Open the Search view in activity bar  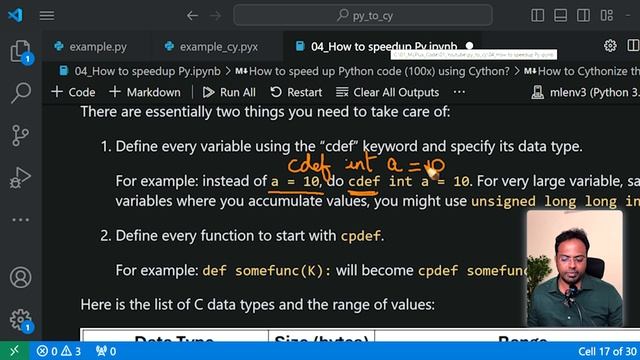(x=20, y=93)
